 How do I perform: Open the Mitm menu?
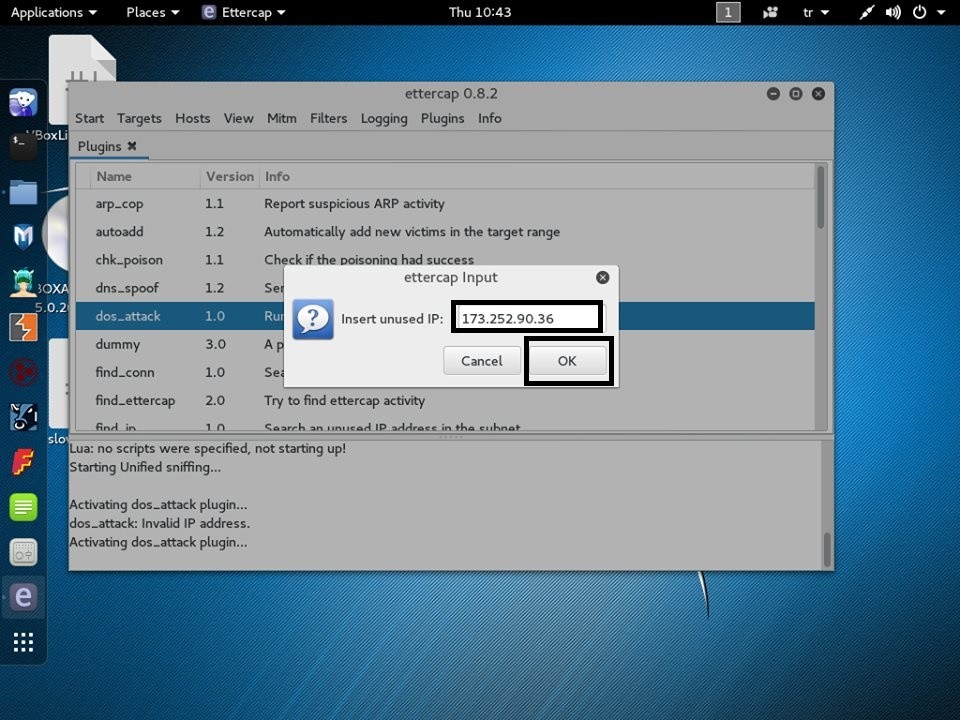click(x=282, y=118)
